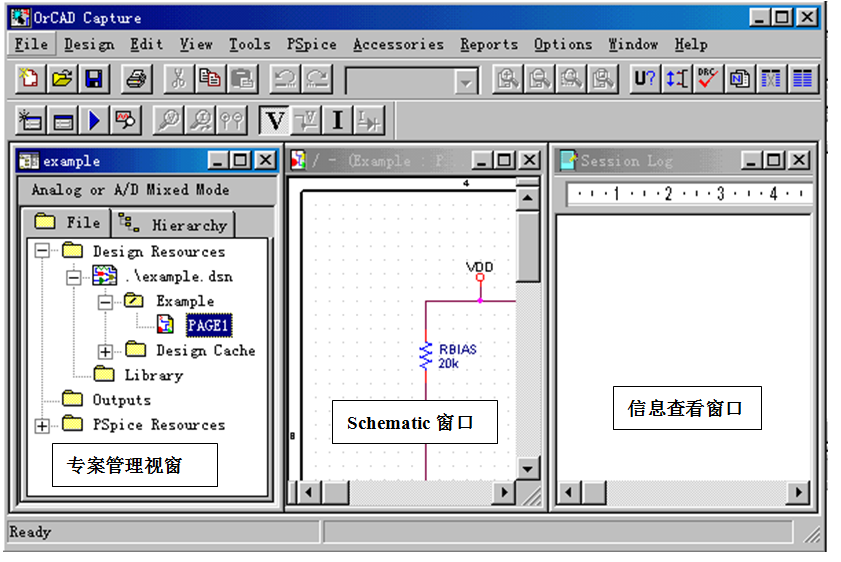
Task: Switch to the Hierarchy tab
Action: [173, 224]
